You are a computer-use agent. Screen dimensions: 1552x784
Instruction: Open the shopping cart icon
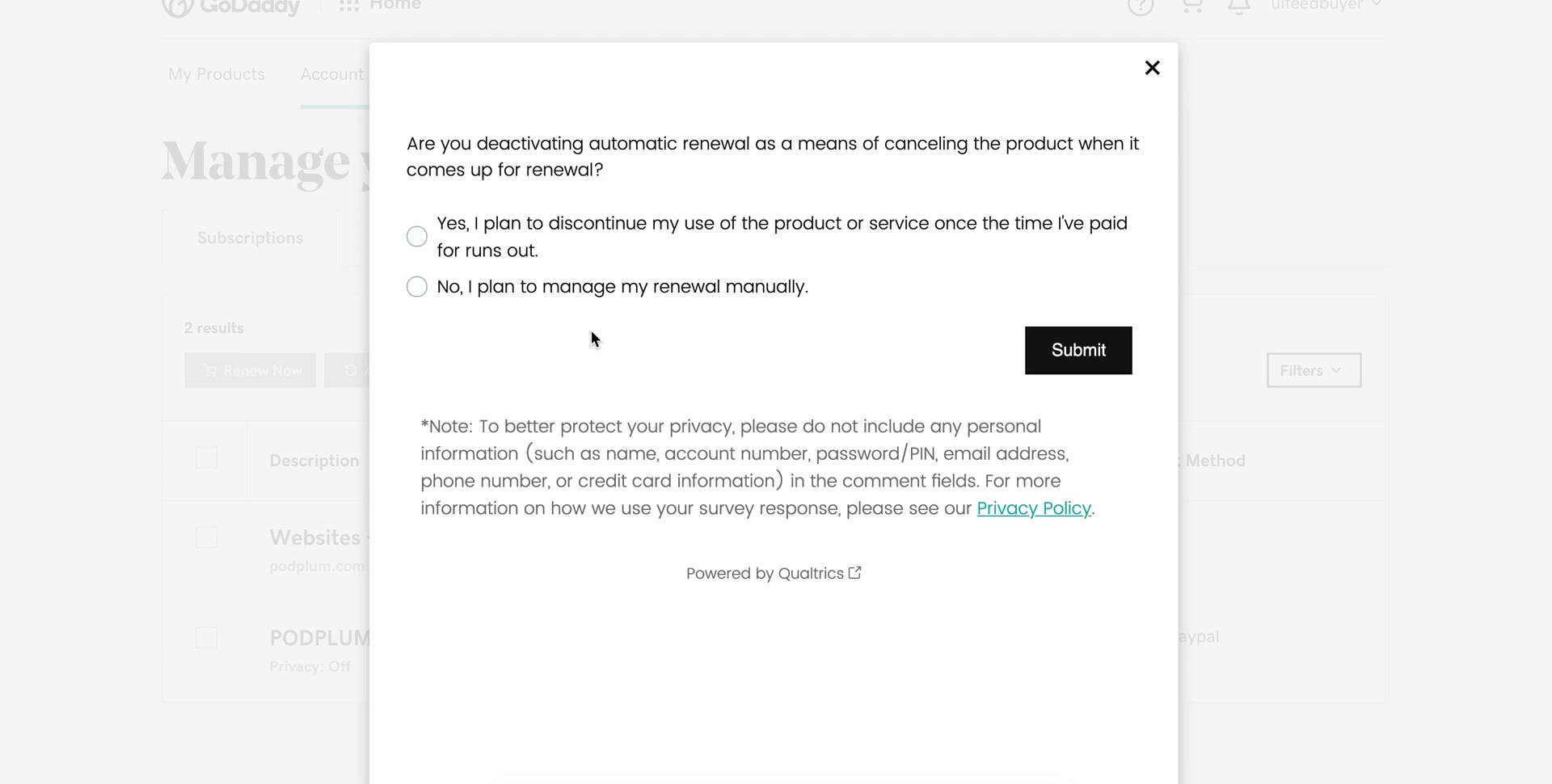pos(1191,6)
